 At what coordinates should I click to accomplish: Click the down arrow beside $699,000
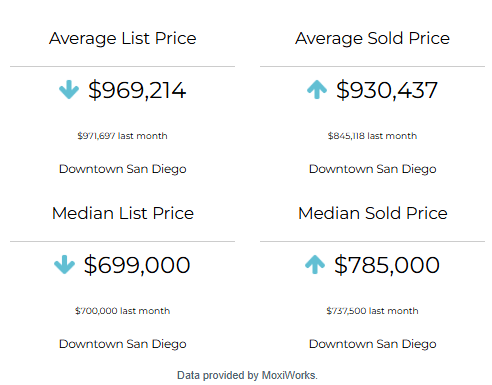click(64, 265)
